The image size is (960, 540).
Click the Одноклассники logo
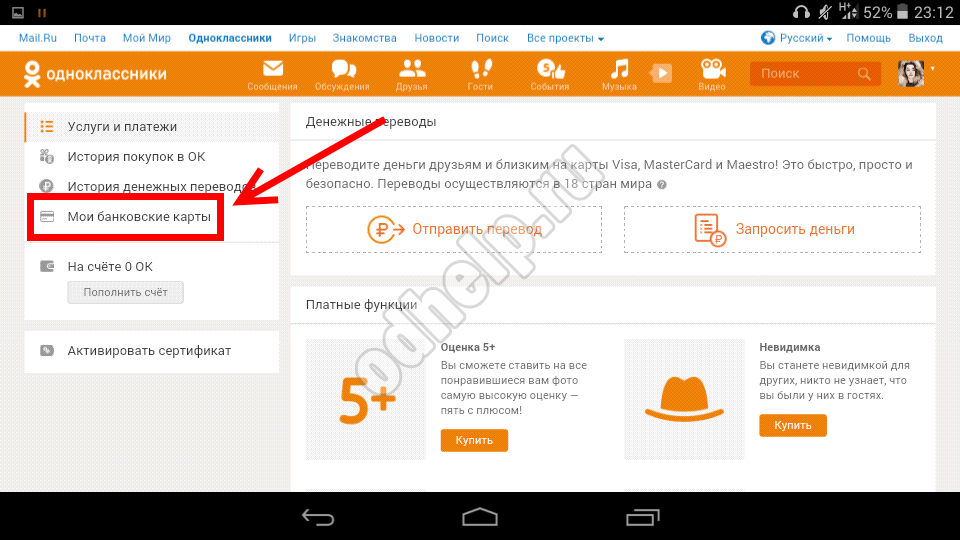coord(95,74)
